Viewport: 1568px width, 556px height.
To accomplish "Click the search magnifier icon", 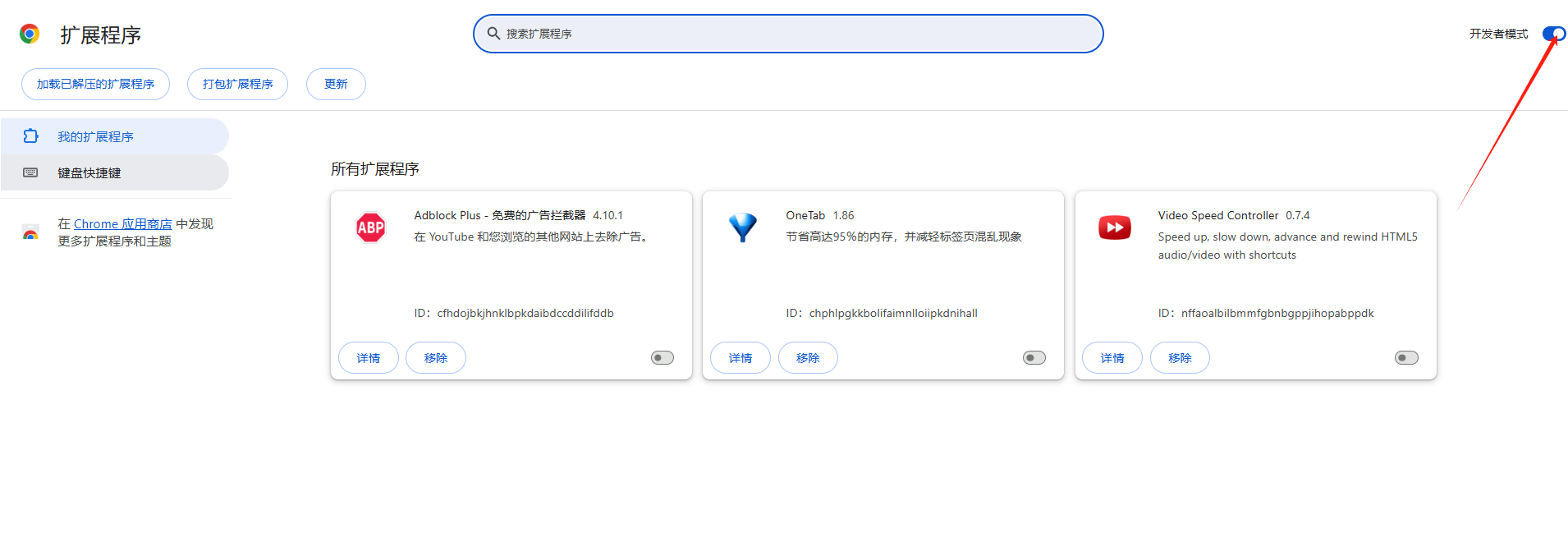I will click(493, 34).
